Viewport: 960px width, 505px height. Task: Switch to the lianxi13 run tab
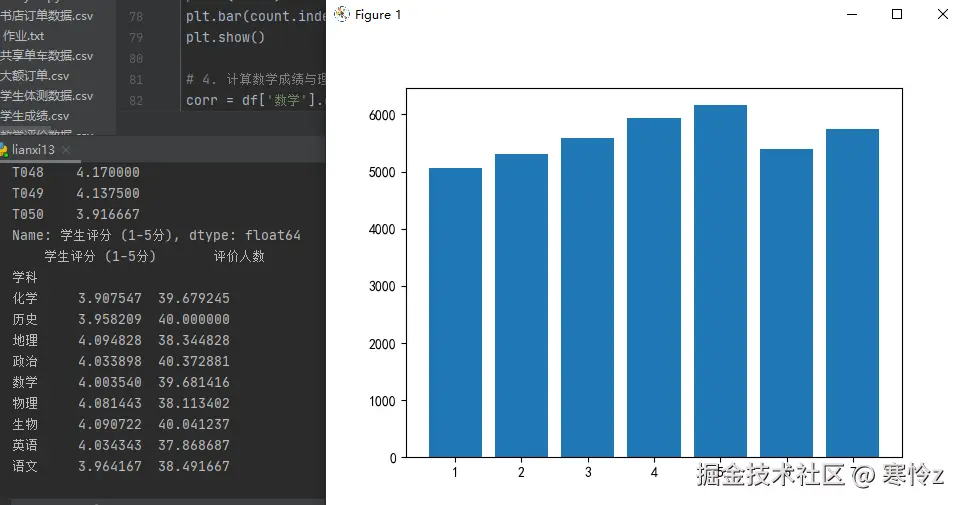click(33, 149)
